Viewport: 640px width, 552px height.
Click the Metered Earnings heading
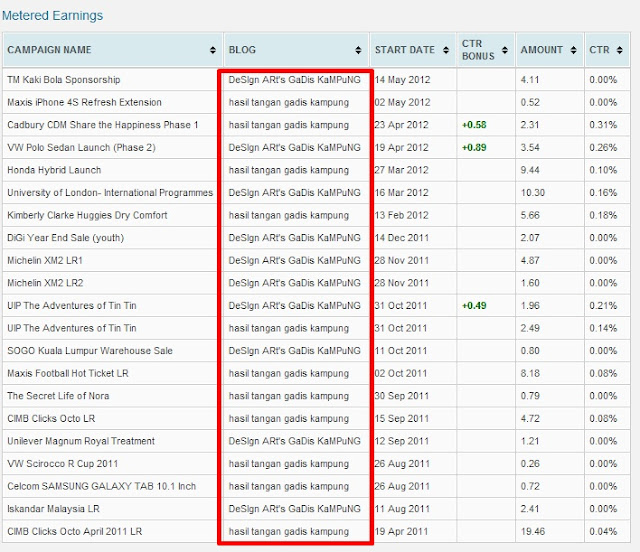pos(52,16)
